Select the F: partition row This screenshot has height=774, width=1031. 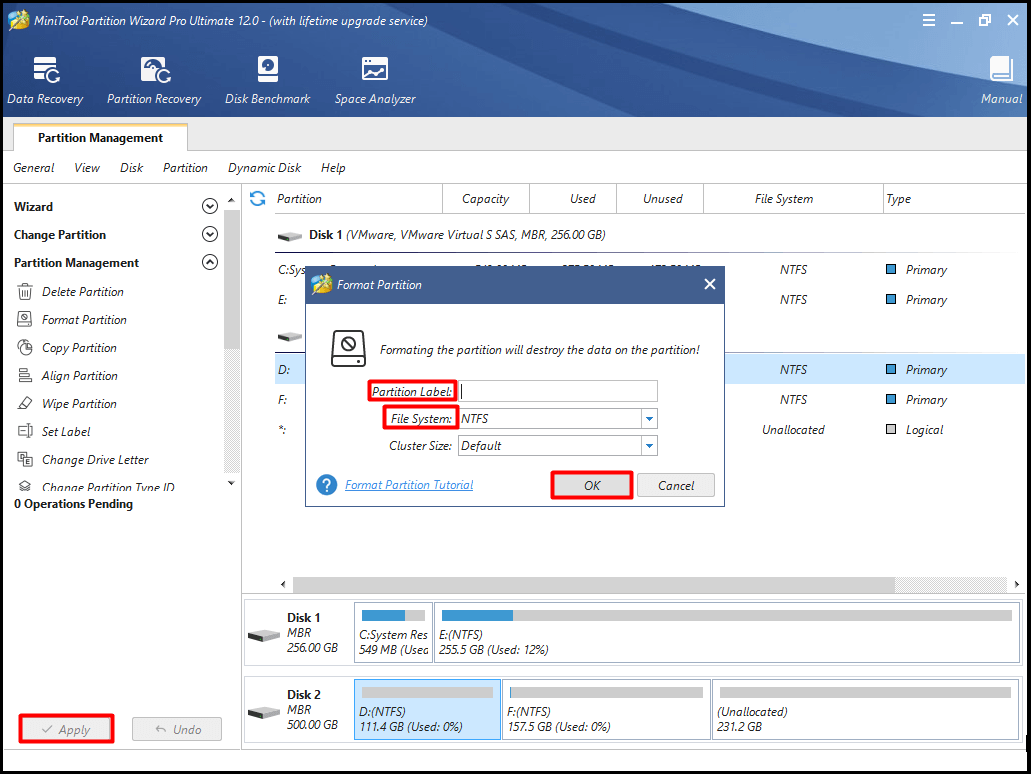(650, 399)
